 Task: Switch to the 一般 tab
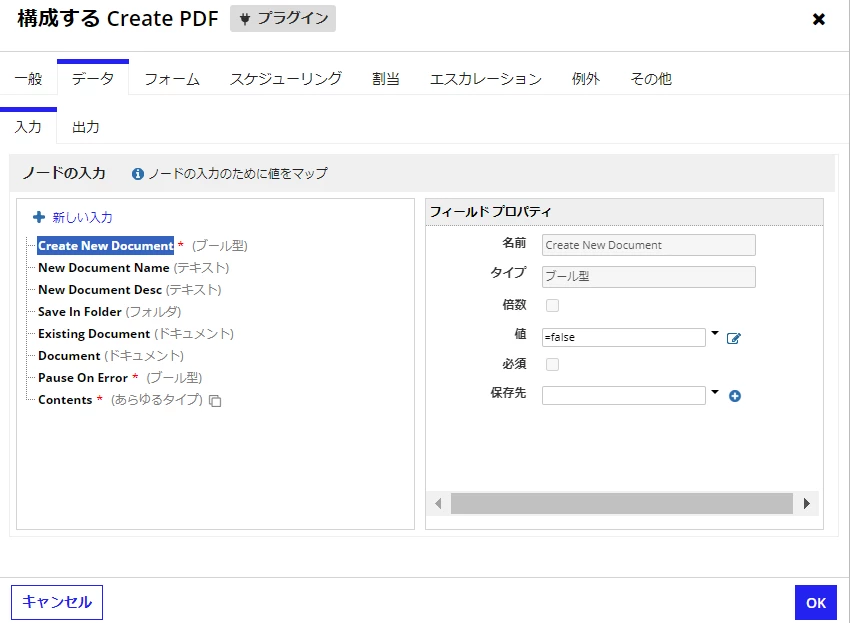[x=28, y=79]
